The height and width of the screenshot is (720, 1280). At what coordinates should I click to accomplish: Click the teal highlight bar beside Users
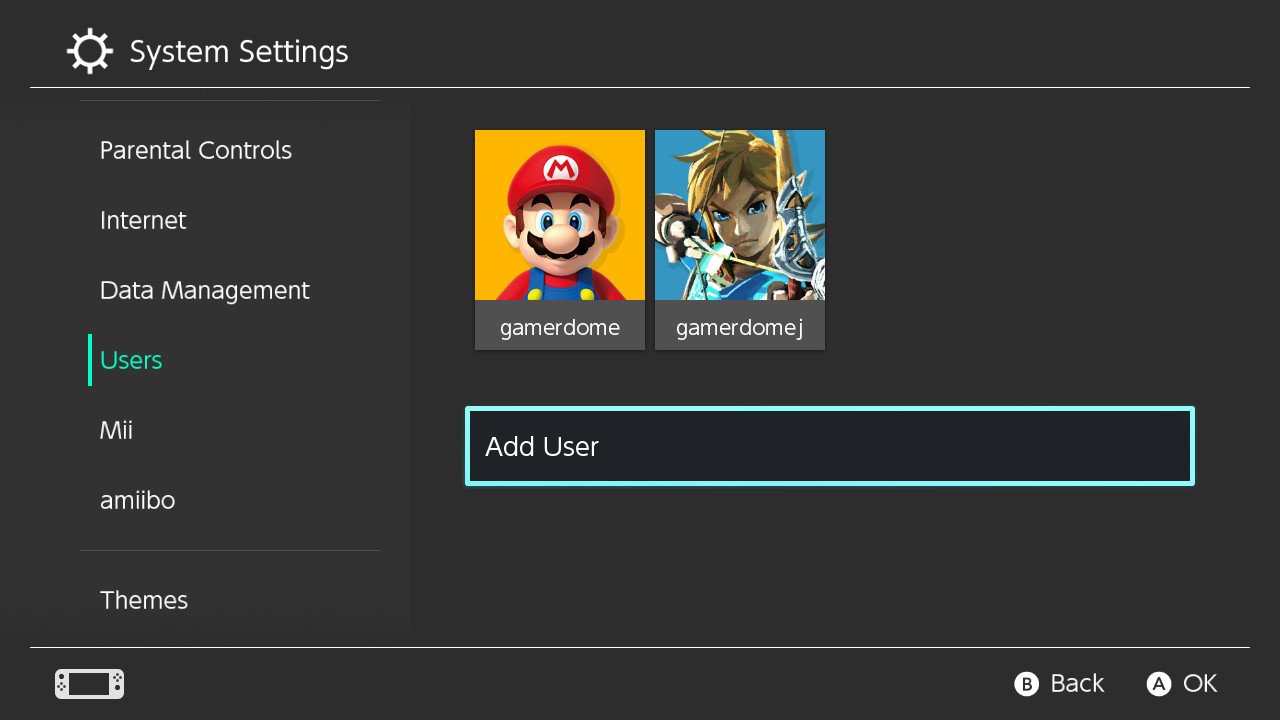(90, 360)
